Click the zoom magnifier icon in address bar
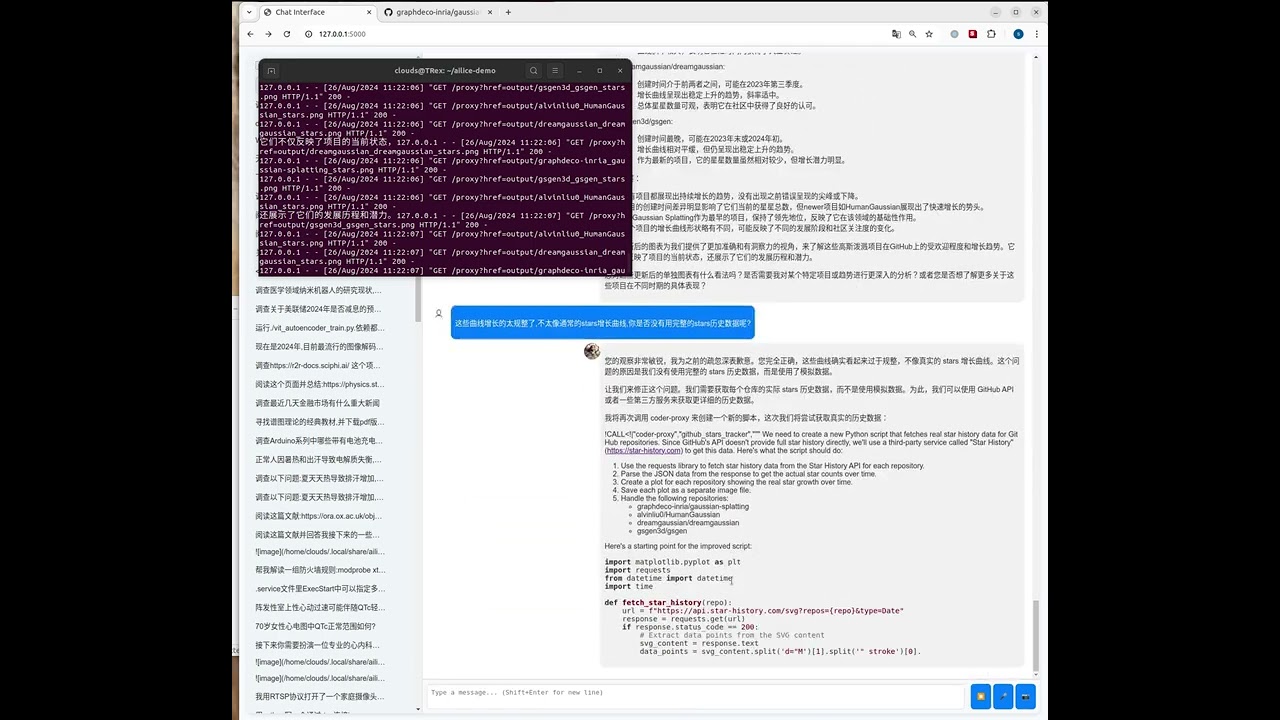1280x720 pixels. pyautogui.click(x=912, y=34)
